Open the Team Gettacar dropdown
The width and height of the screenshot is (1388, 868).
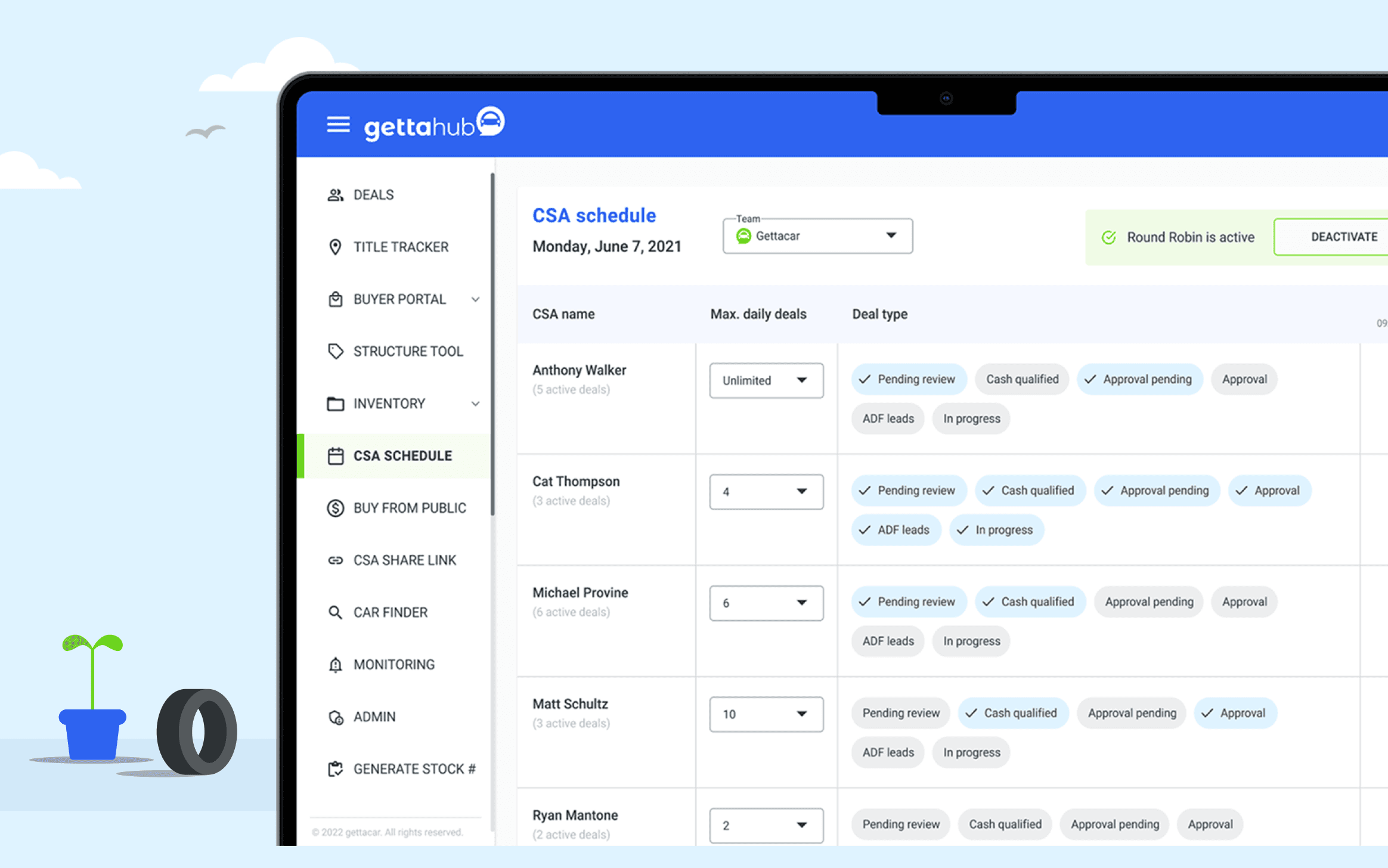click(x=817, y=236)
